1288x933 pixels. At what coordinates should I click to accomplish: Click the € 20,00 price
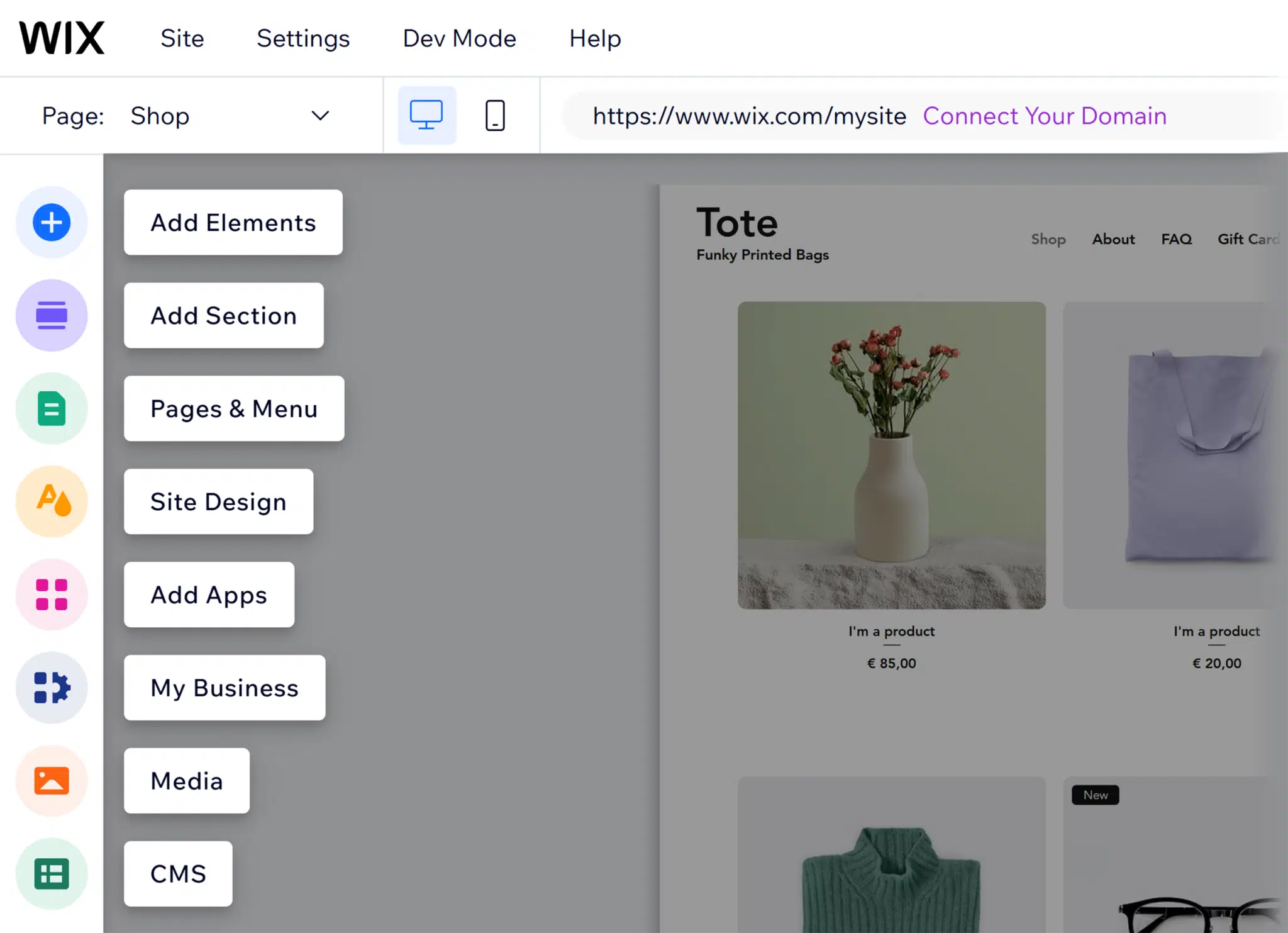[1217, 663]
